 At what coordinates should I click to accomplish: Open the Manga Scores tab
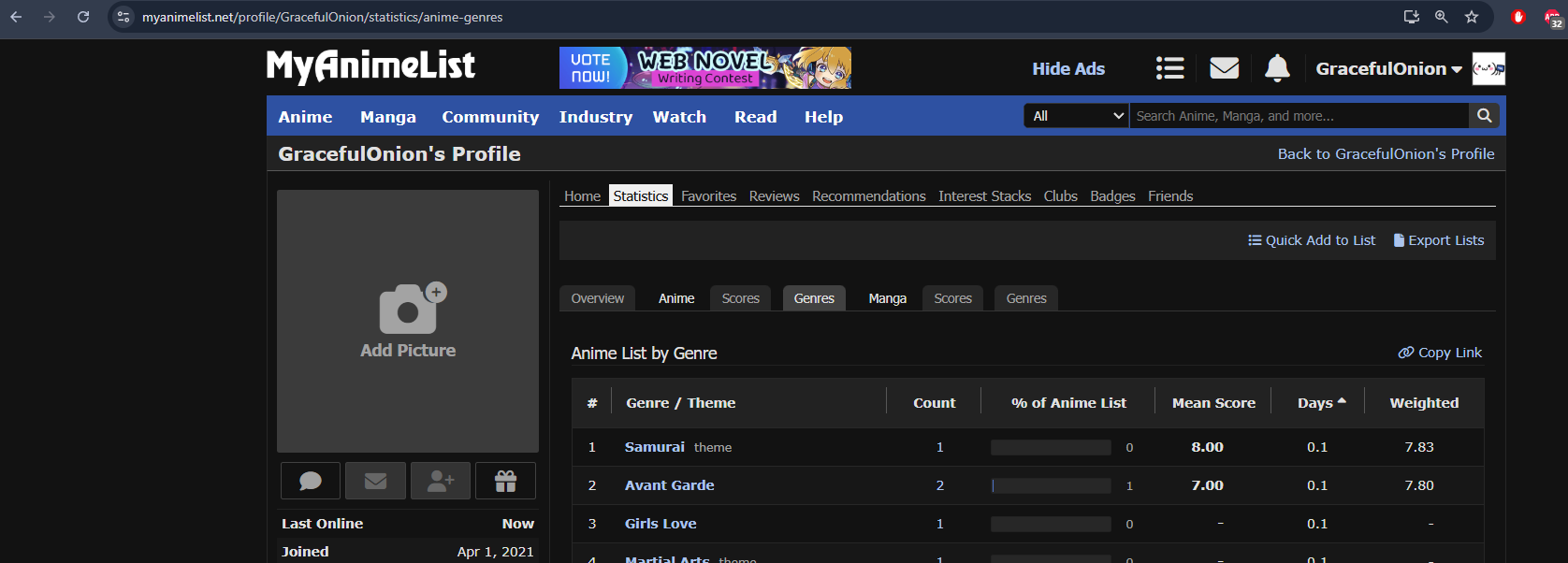[x=952, y=298]
